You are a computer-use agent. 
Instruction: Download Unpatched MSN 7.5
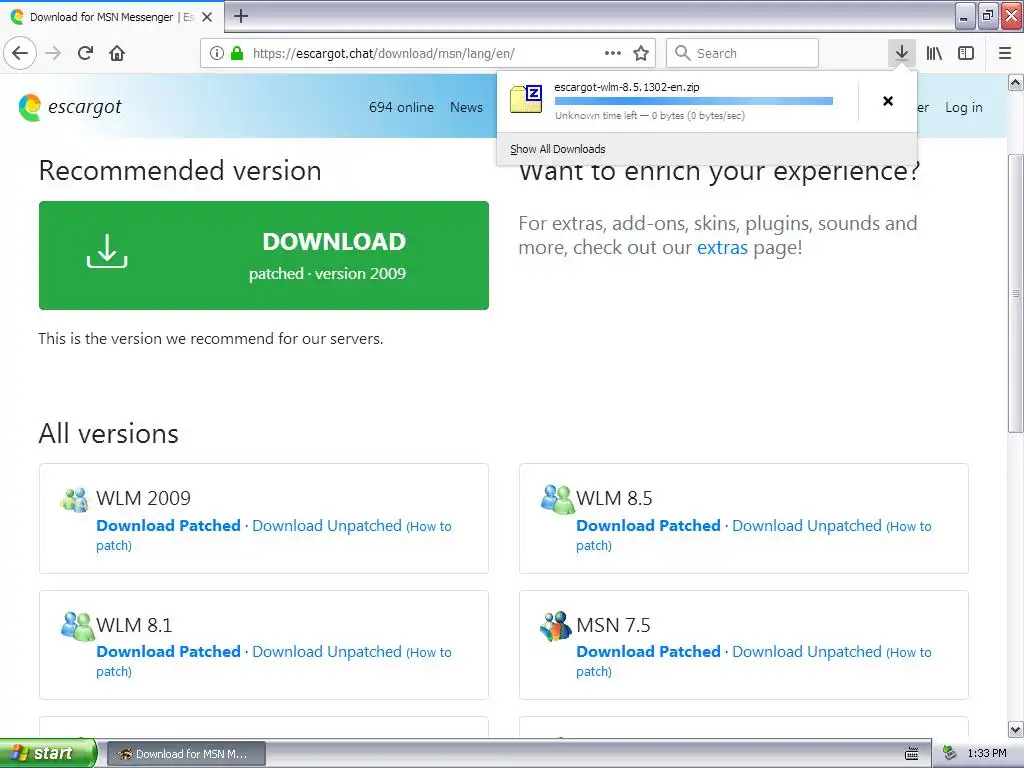tap(807, 652)
